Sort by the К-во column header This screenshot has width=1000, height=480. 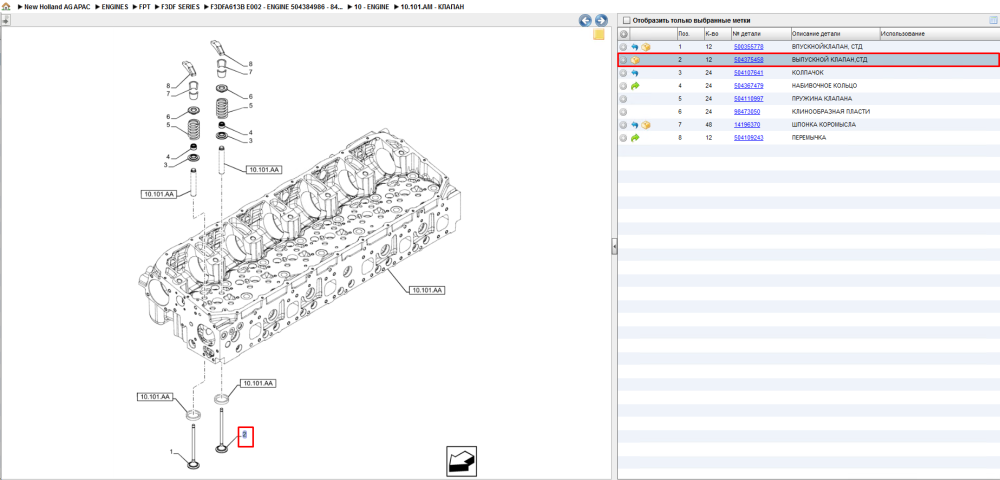[x=717, y=33]
